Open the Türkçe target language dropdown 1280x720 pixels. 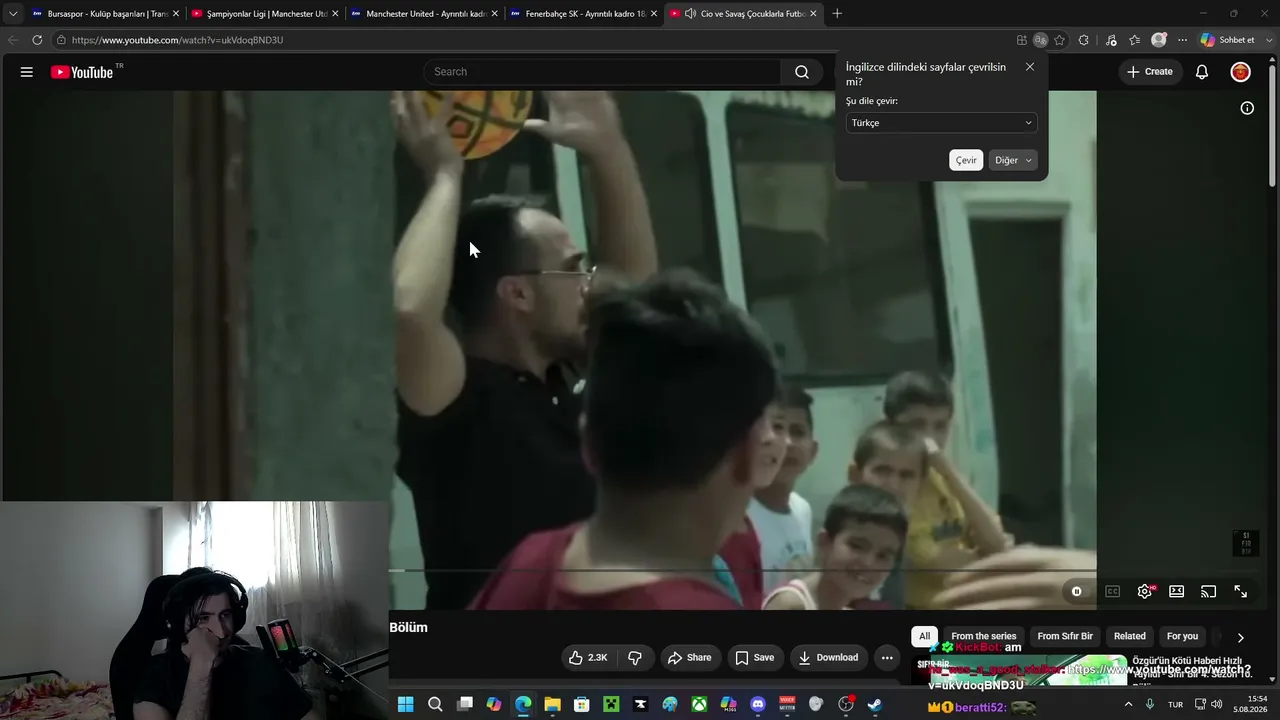click(941, 123)
